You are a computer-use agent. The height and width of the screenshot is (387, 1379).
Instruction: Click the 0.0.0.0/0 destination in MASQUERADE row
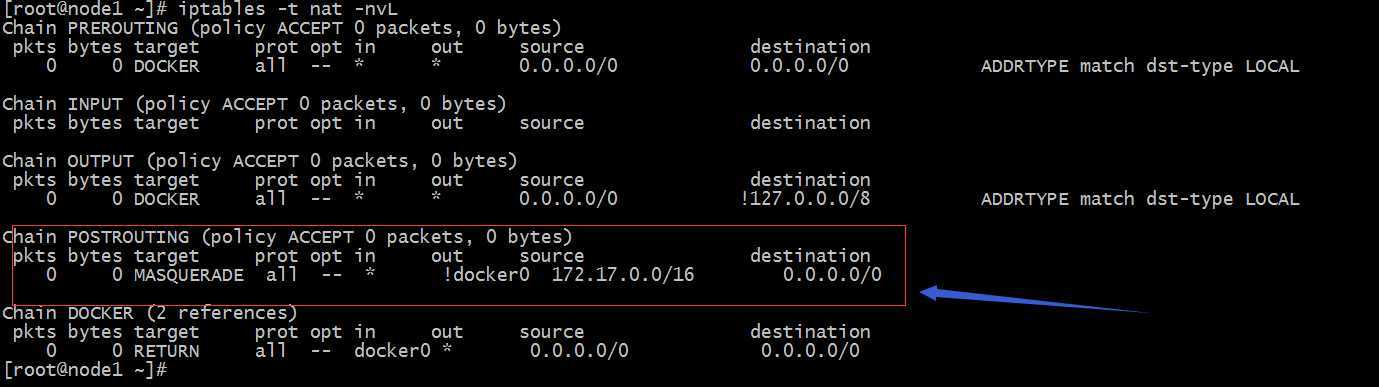pos(832,275)
